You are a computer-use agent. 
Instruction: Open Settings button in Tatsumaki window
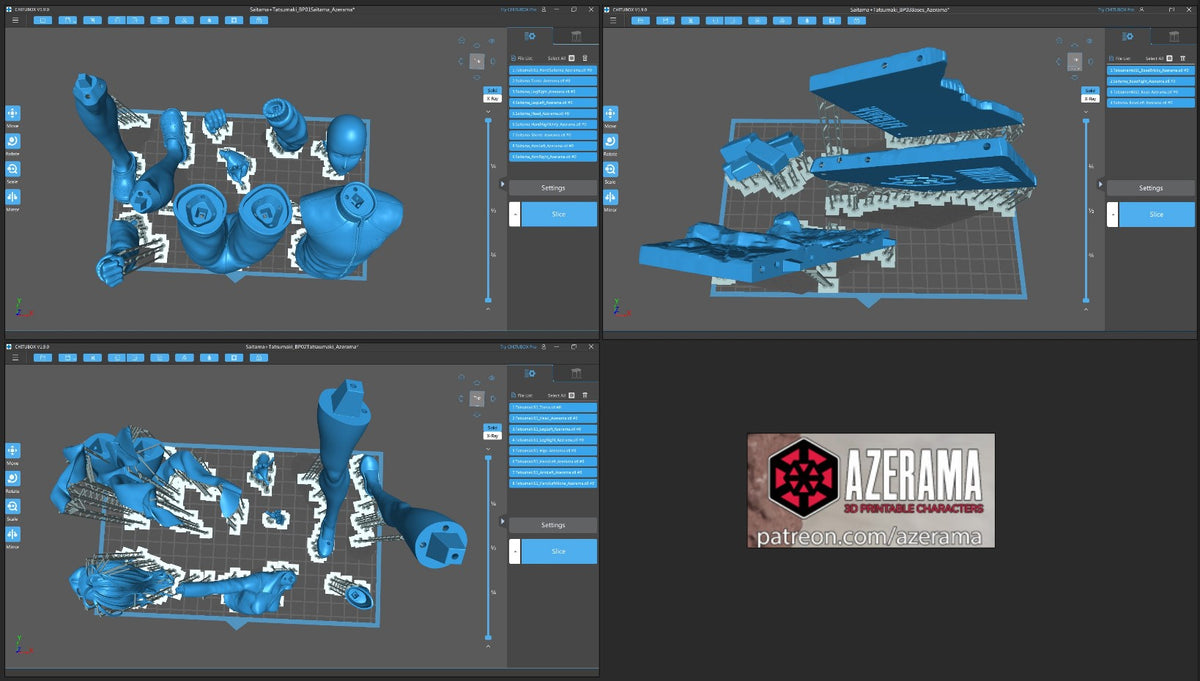pos(553,525)
